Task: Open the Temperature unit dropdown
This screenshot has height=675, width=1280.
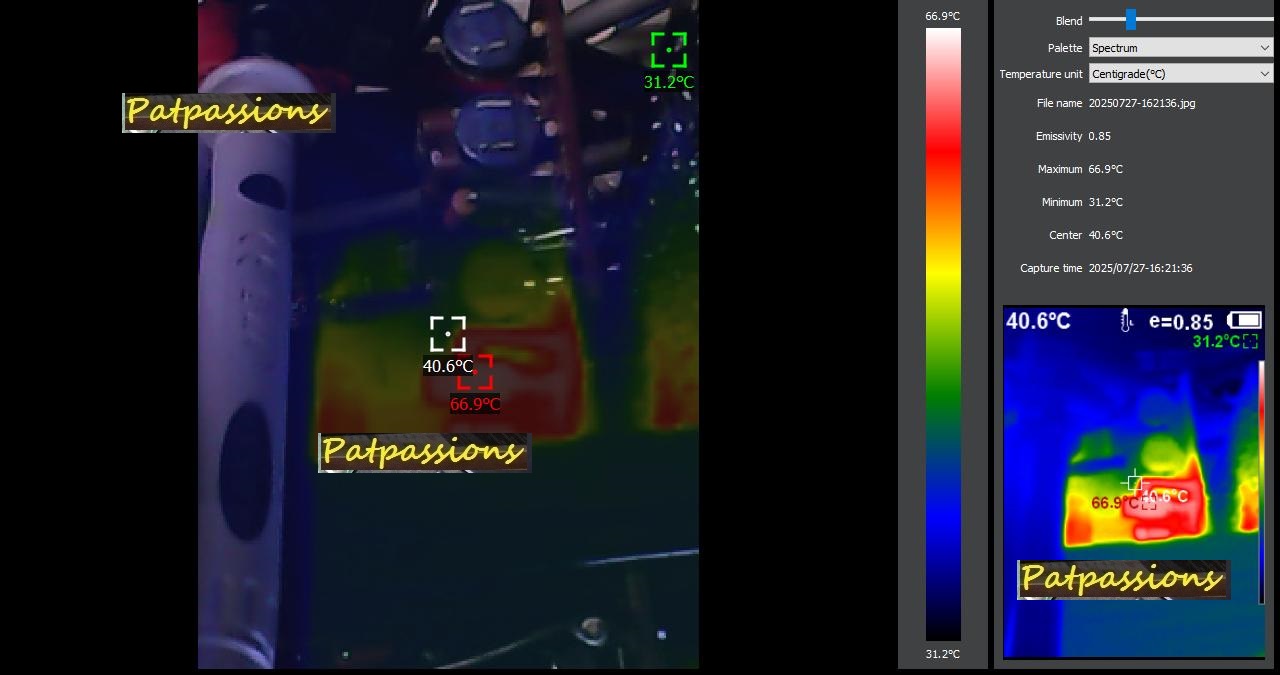Action: point(1179,74)
